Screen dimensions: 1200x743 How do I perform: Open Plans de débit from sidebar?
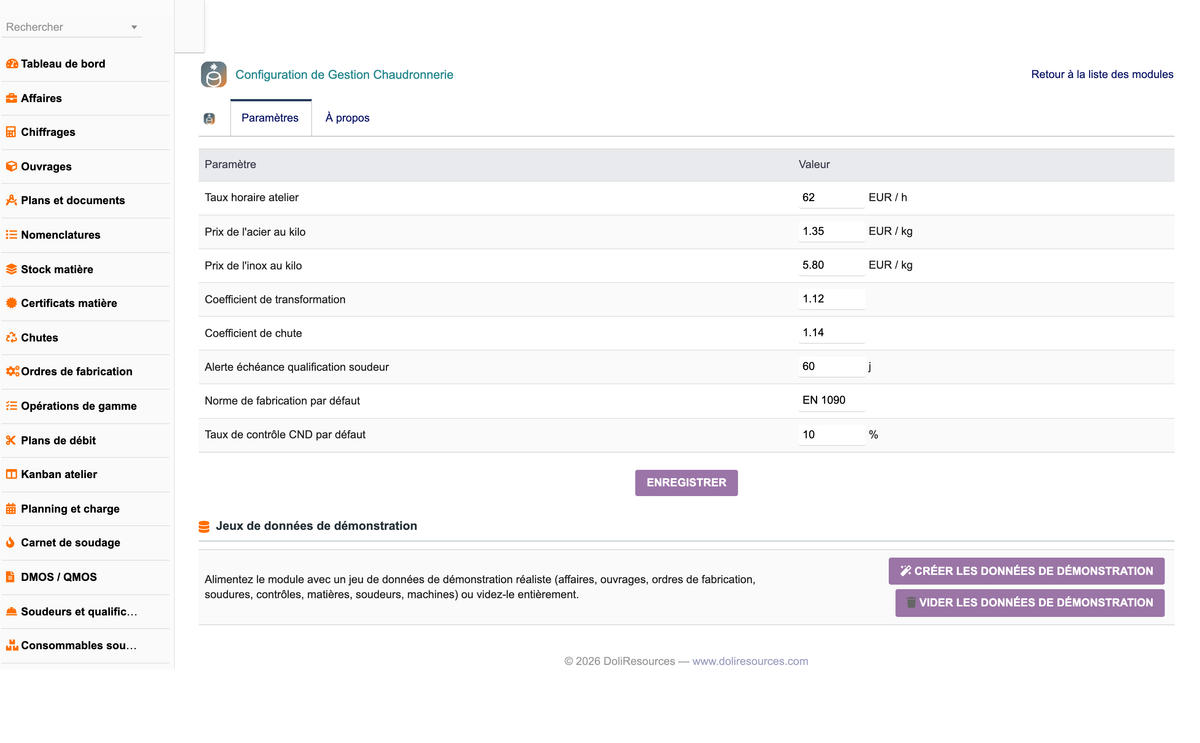[58, 440]
